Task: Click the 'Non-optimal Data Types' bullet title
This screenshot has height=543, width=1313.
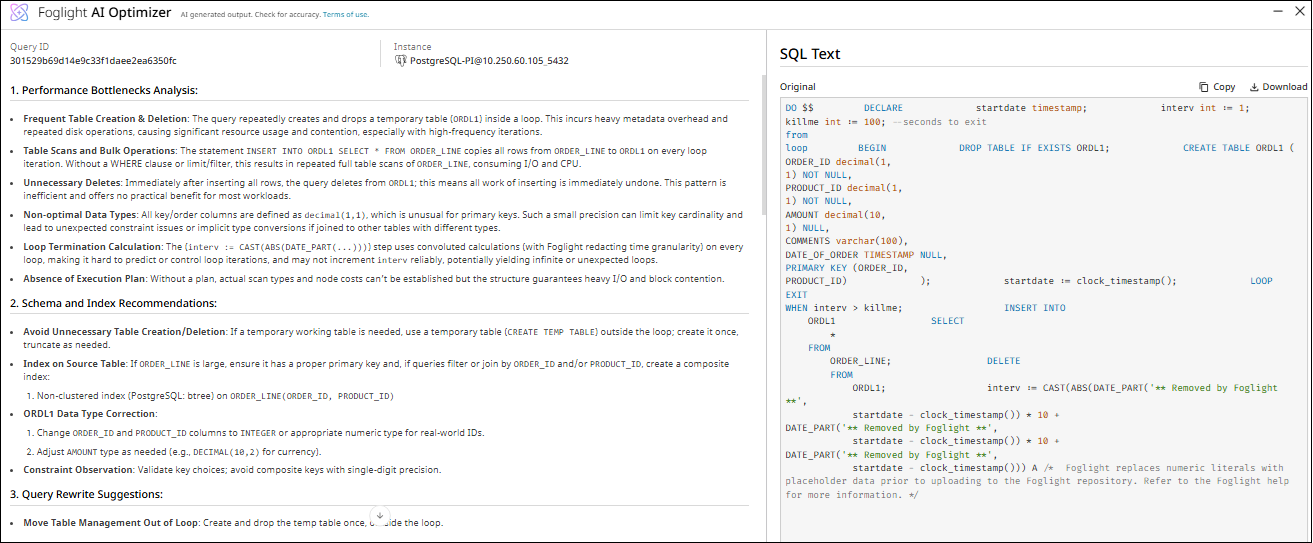Action: point(81,215)
